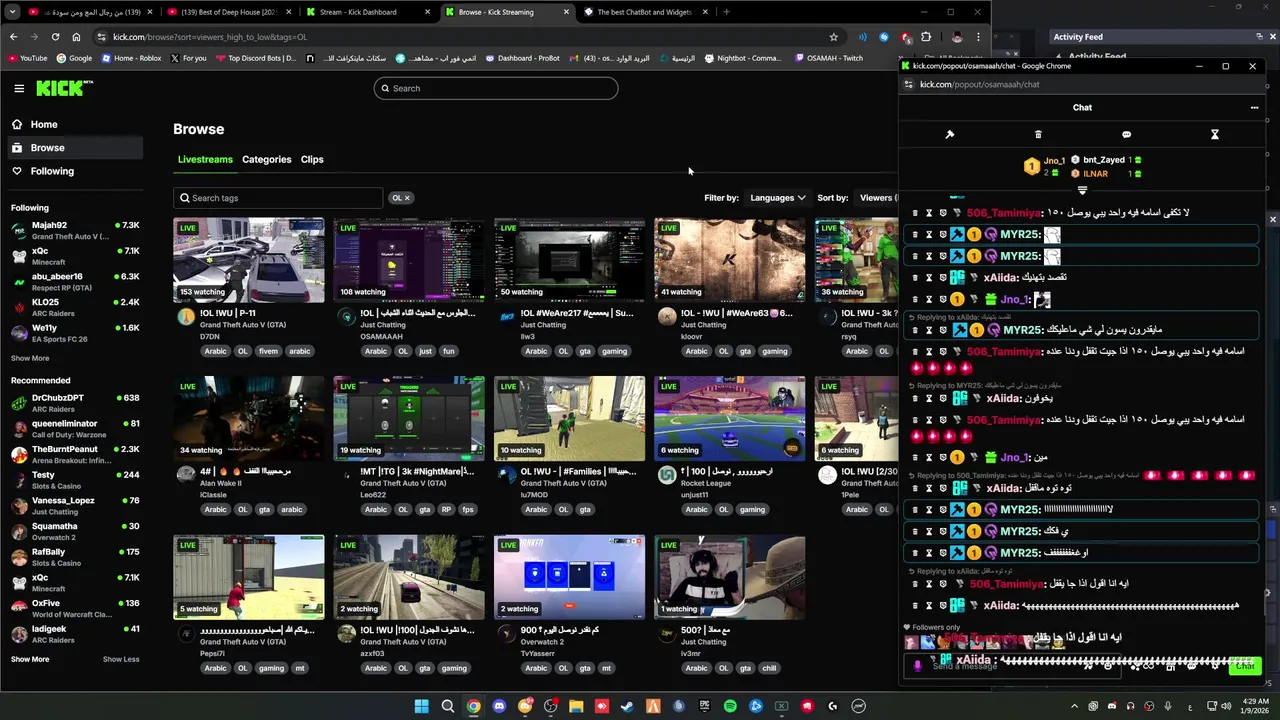This screenshot has height=720, width=1280.
Task: Reload the Kick browse page
Action: [55, 37]
